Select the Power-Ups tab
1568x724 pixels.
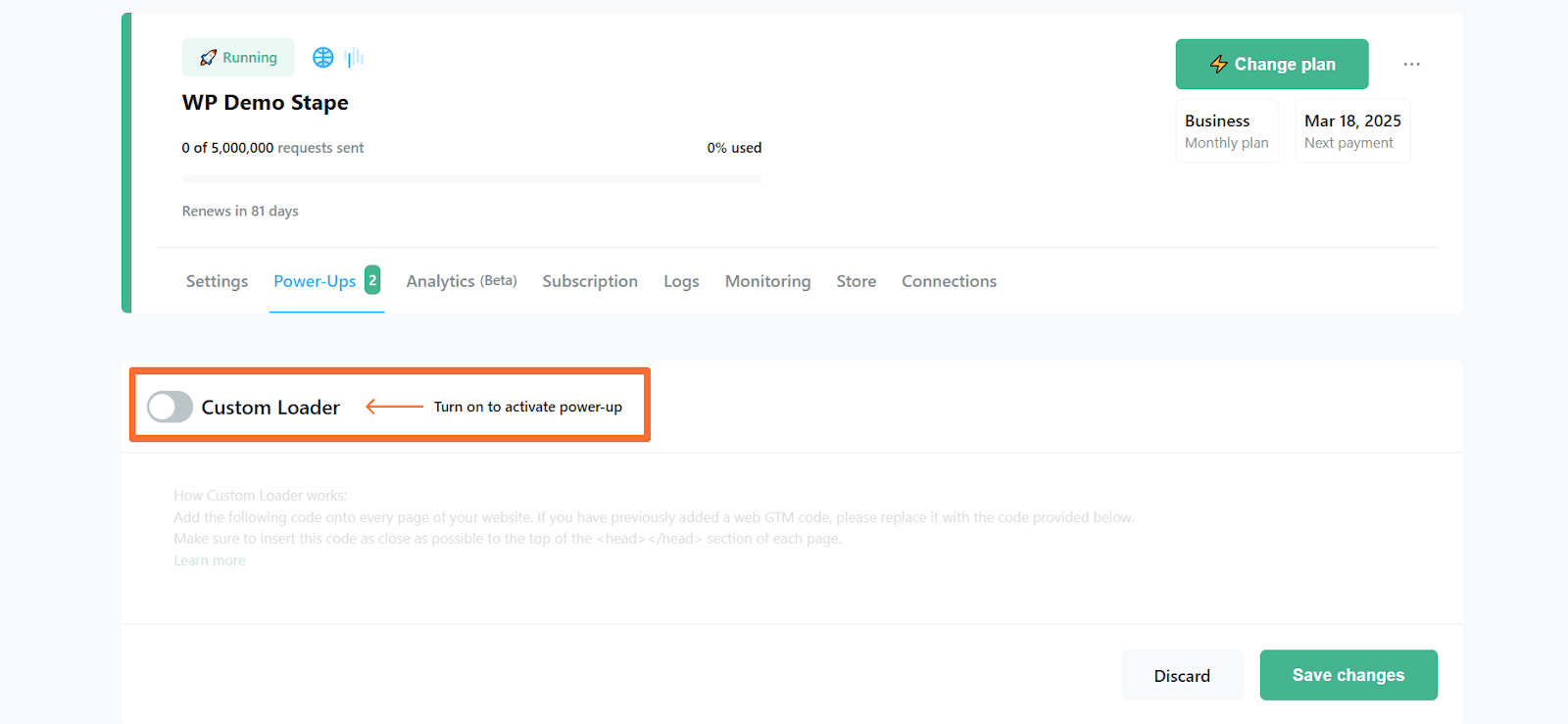click(x=315, y=281)
